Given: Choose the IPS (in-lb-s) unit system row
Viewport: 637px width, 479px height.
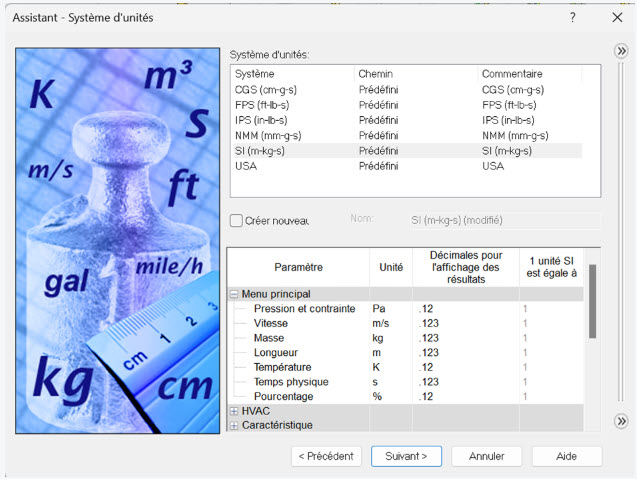Looking at the screenshot, I should pos(265,120).
